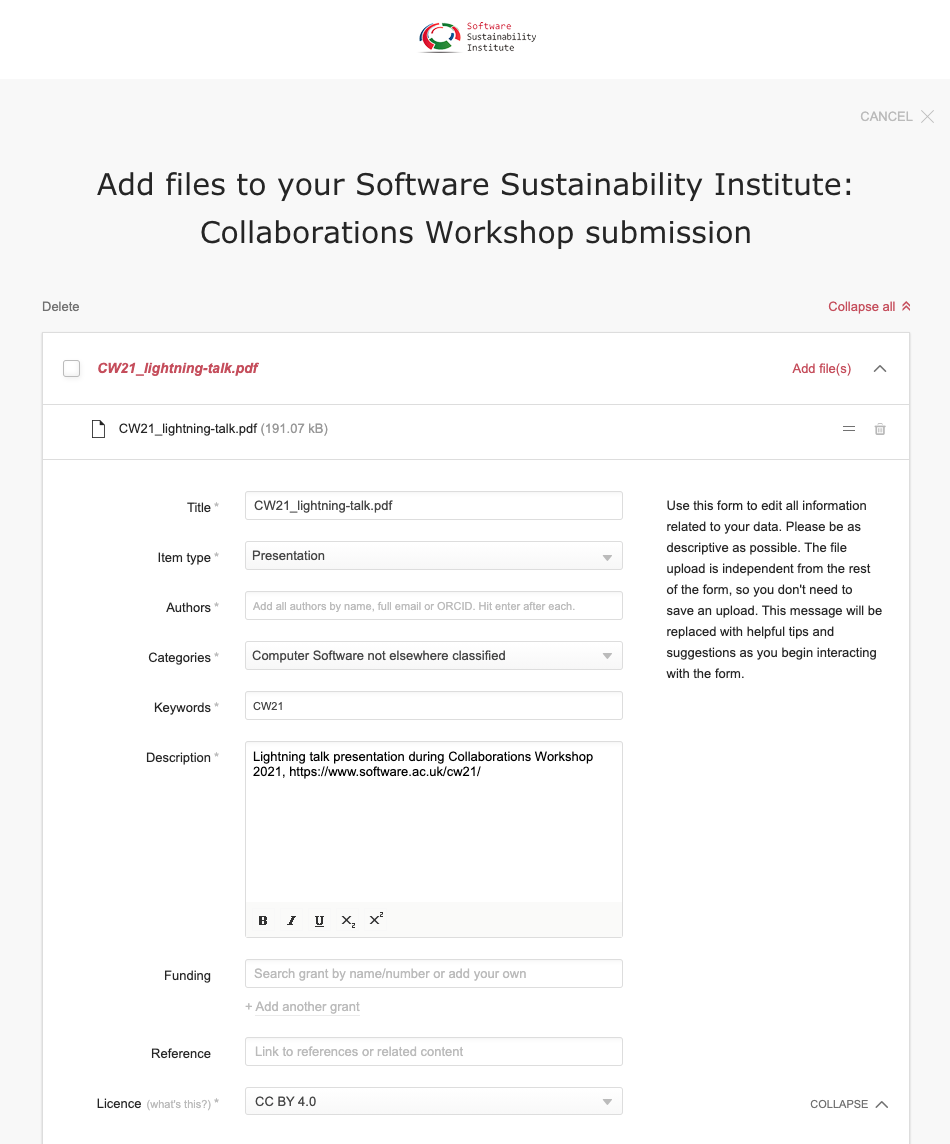Image resolution: width=950 pixels, height=1144 pixels.
Task: Open the Categories dropdown
Action: [x=433, y=656]
